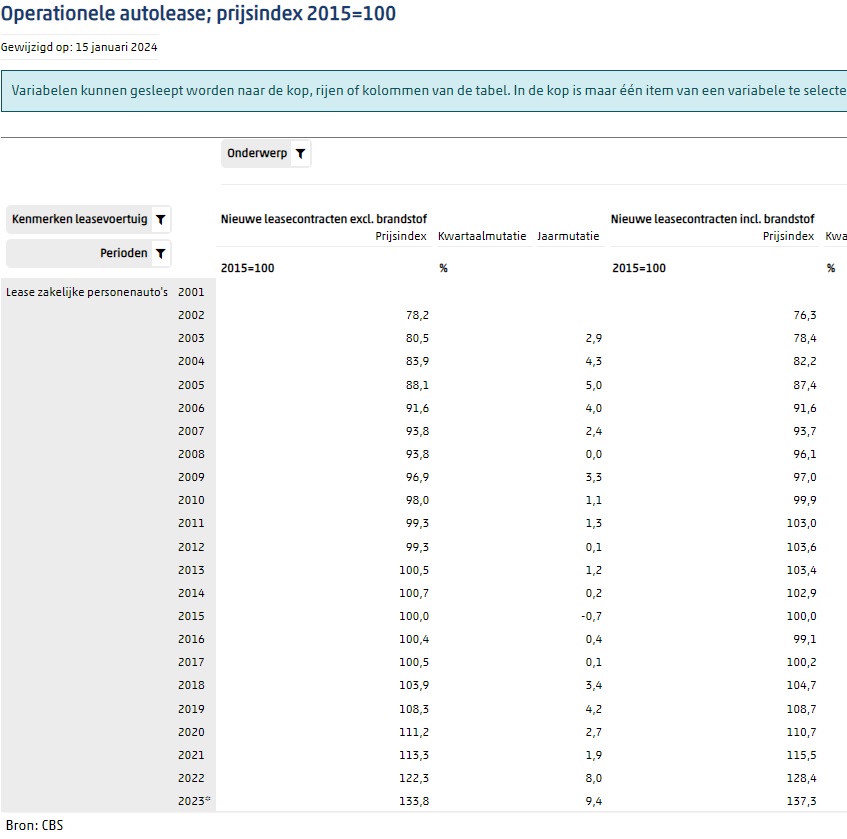
Task: Click the Bron: CBS source note
Action: point(34,825)
